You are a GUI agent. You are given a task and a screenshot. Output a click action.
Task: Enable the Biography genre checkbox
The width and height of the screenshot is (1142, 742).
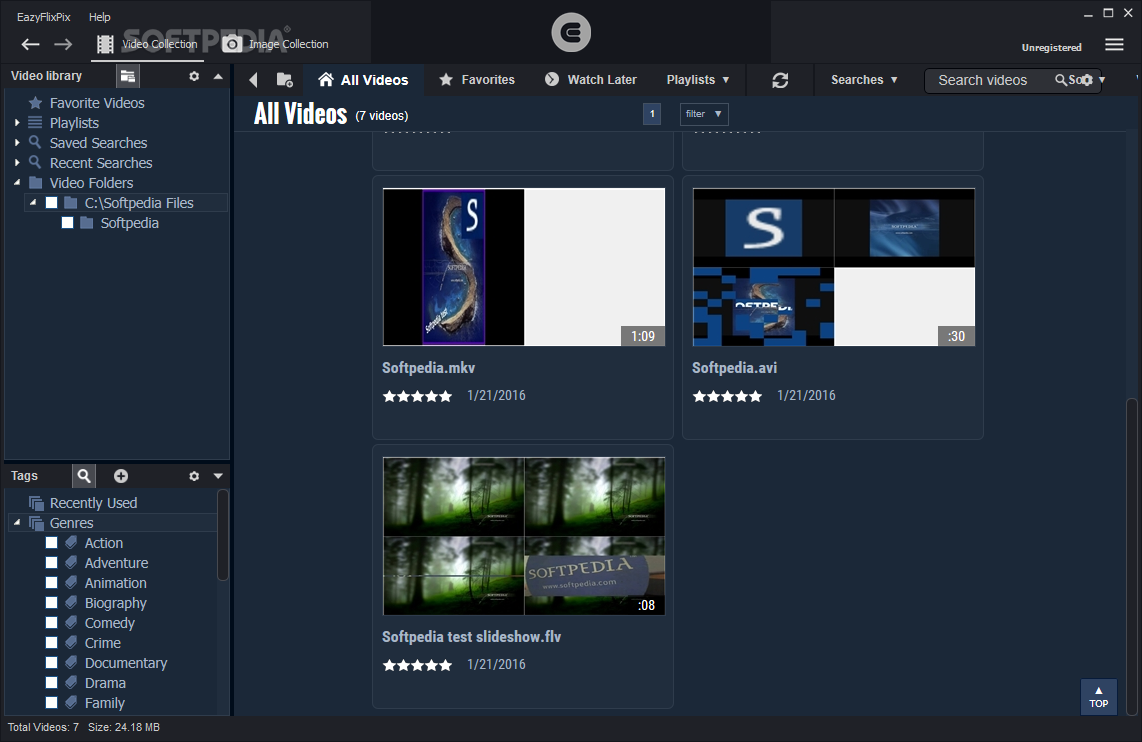(x=52, y=603)
